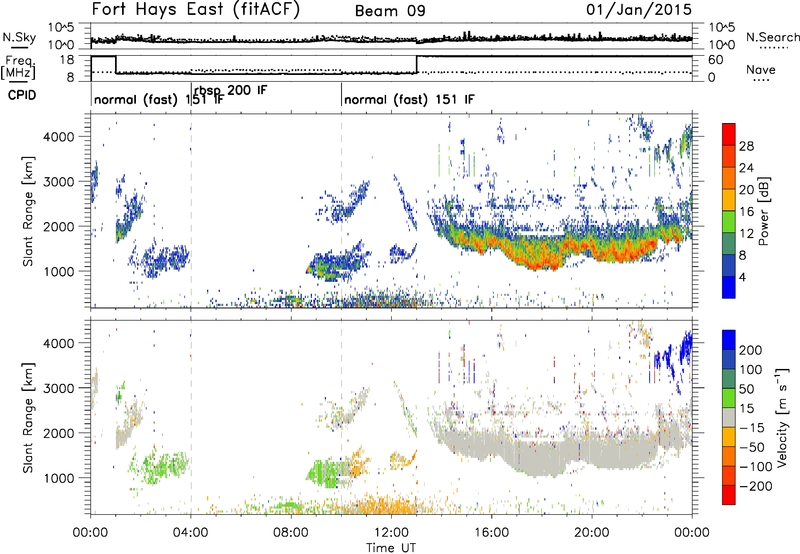Click the '16:00' time tick label

(491, 533)
